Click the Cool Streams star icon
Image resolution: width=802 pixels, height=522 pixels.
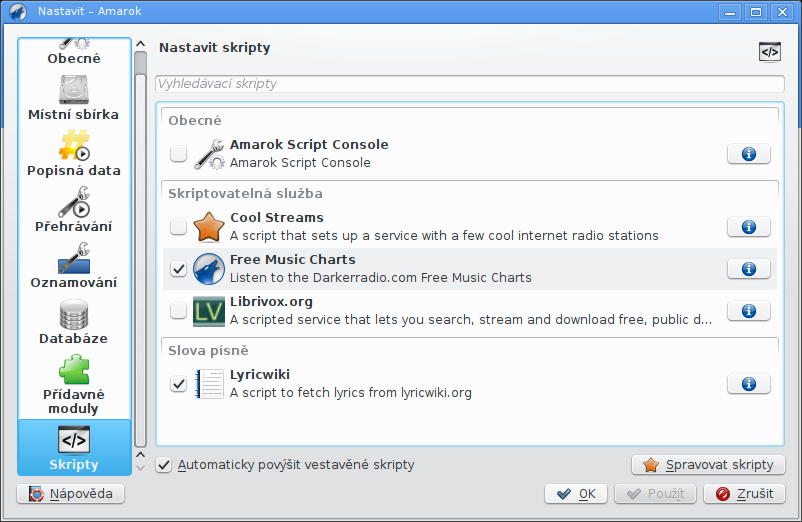coord(209,227)
